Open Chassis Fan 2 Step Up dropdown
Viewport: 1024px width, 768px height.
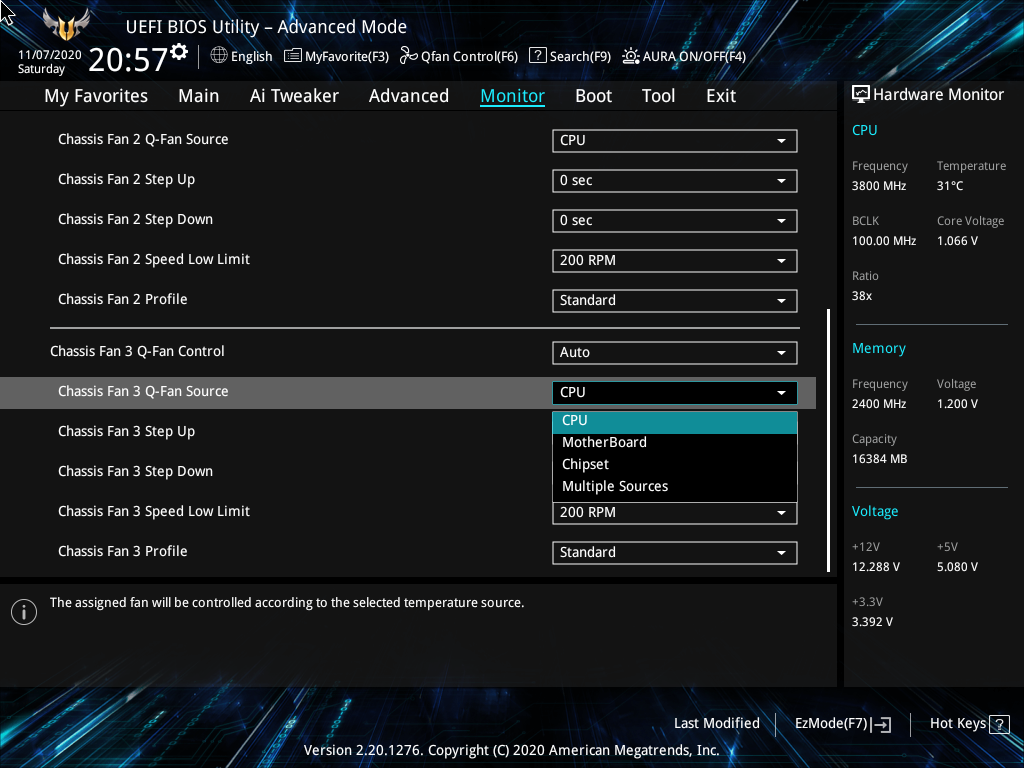[x=675, y=181]
